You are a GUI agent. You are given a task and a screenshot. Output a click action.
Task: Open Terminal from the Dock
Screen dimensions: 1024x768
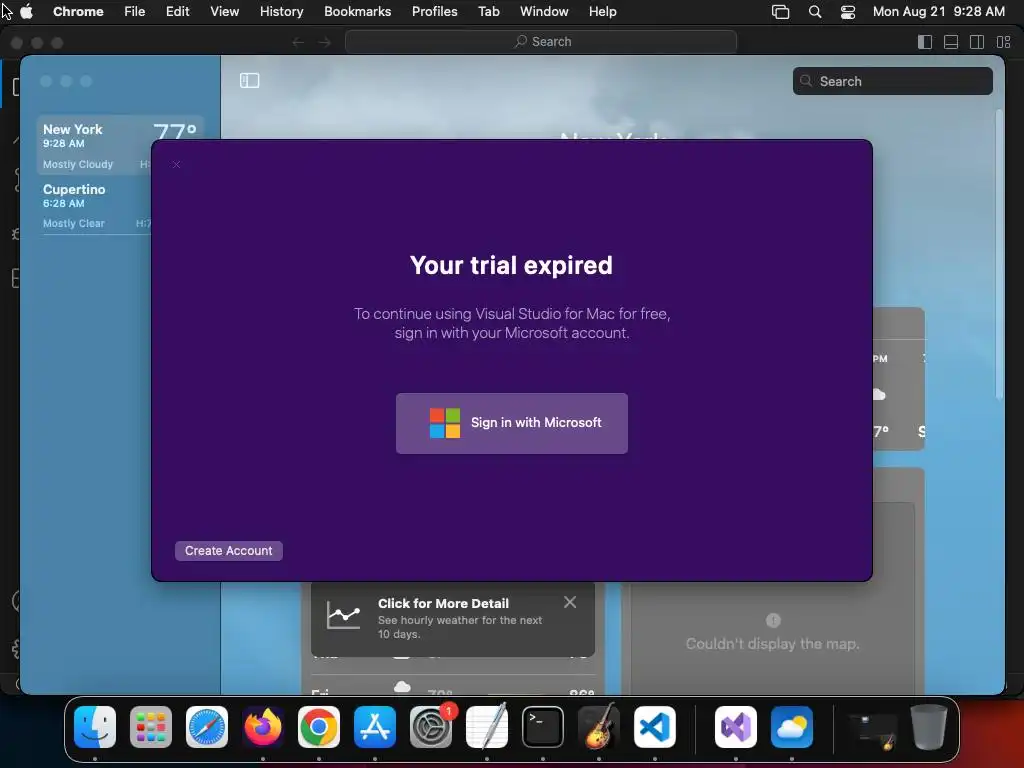(x=543, y=727)
